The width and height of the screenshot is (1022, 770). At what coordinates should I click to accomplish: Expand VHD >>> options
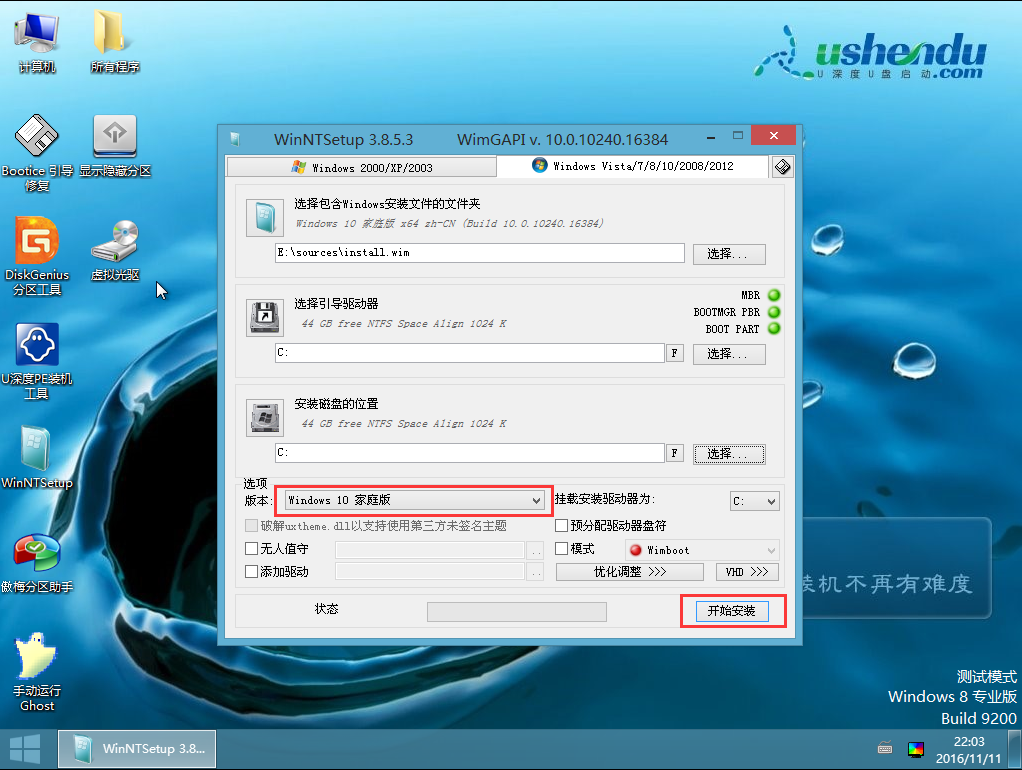tap(747, 572)
